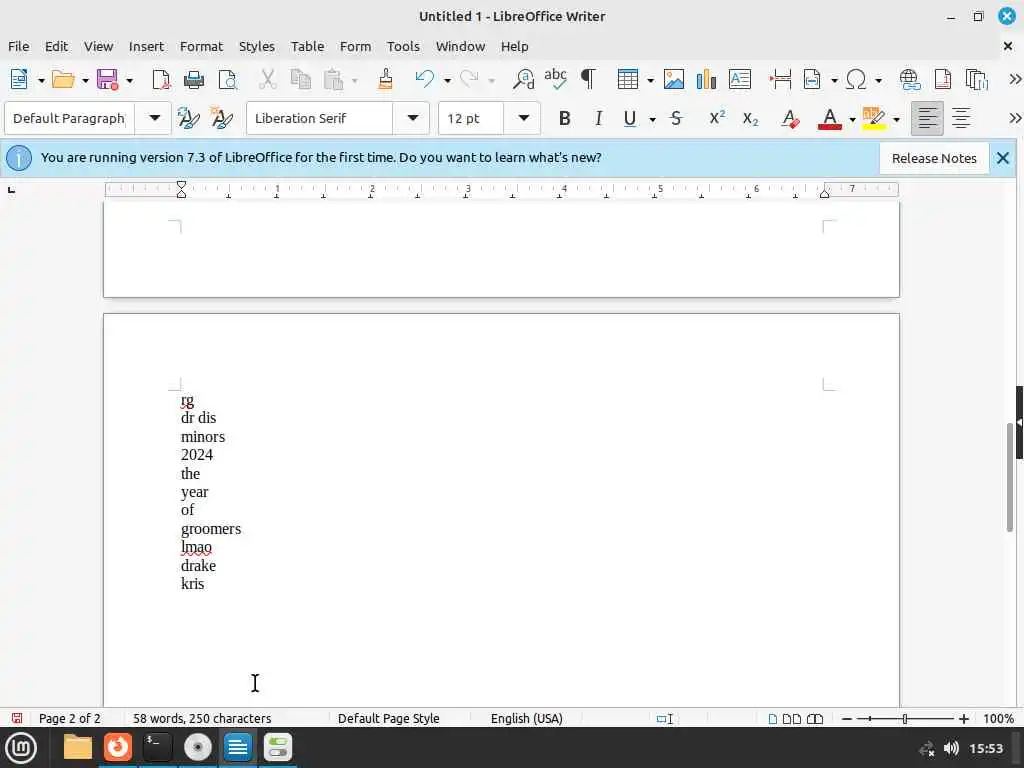The height and width of the screenshot is (768, 1024).
Task: Insert a chart
Action: (x=706, y=79)
